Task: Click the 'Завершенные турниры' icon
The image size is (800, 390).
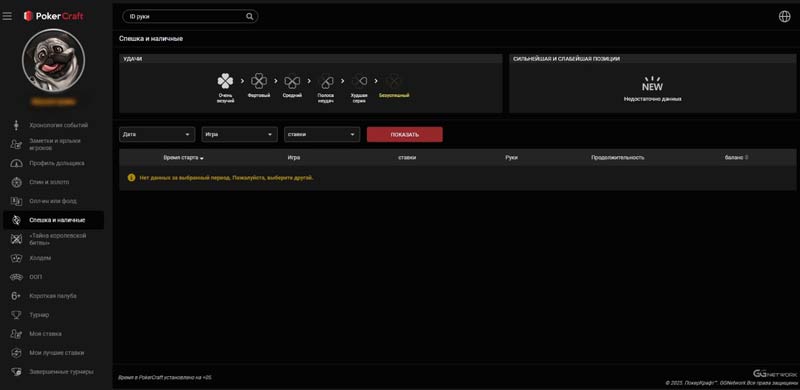Action: click(x=16, y=372)
